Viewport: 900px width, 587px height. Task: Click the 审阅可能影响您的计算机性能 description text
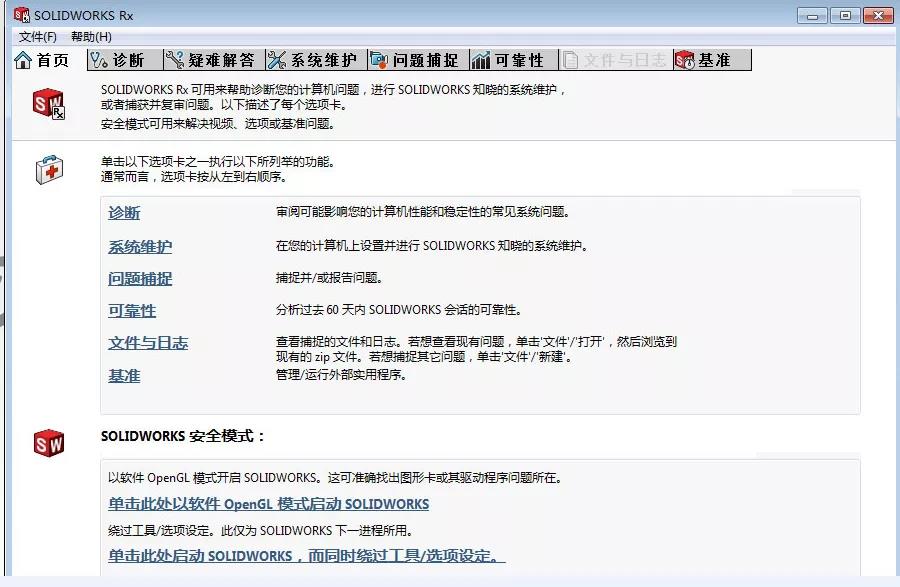point(423,212)
